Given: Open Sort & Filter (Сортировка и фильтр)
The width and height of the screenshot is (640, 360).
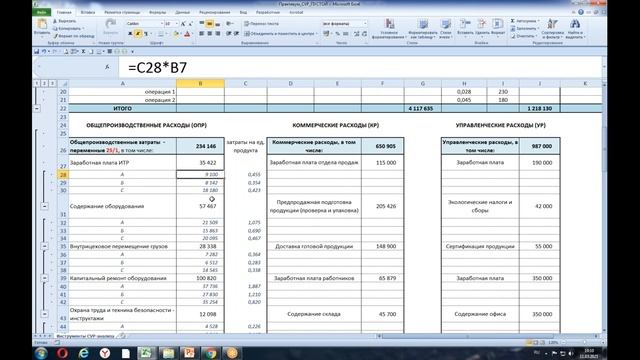Looking at the screenshot, I should [552, 29].
